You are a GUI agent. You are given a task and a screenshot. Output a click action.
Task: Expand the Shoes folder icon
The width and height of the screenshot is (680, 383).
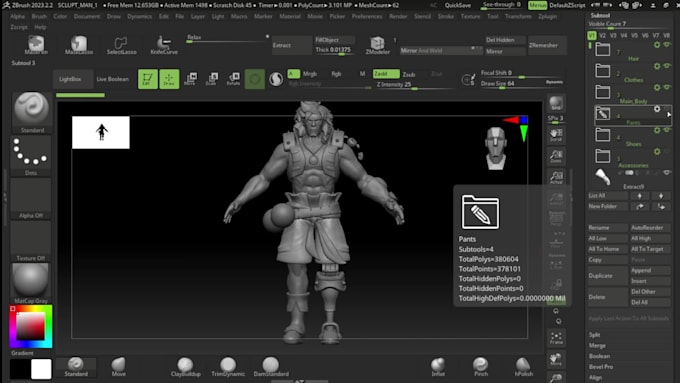point(602,135)
